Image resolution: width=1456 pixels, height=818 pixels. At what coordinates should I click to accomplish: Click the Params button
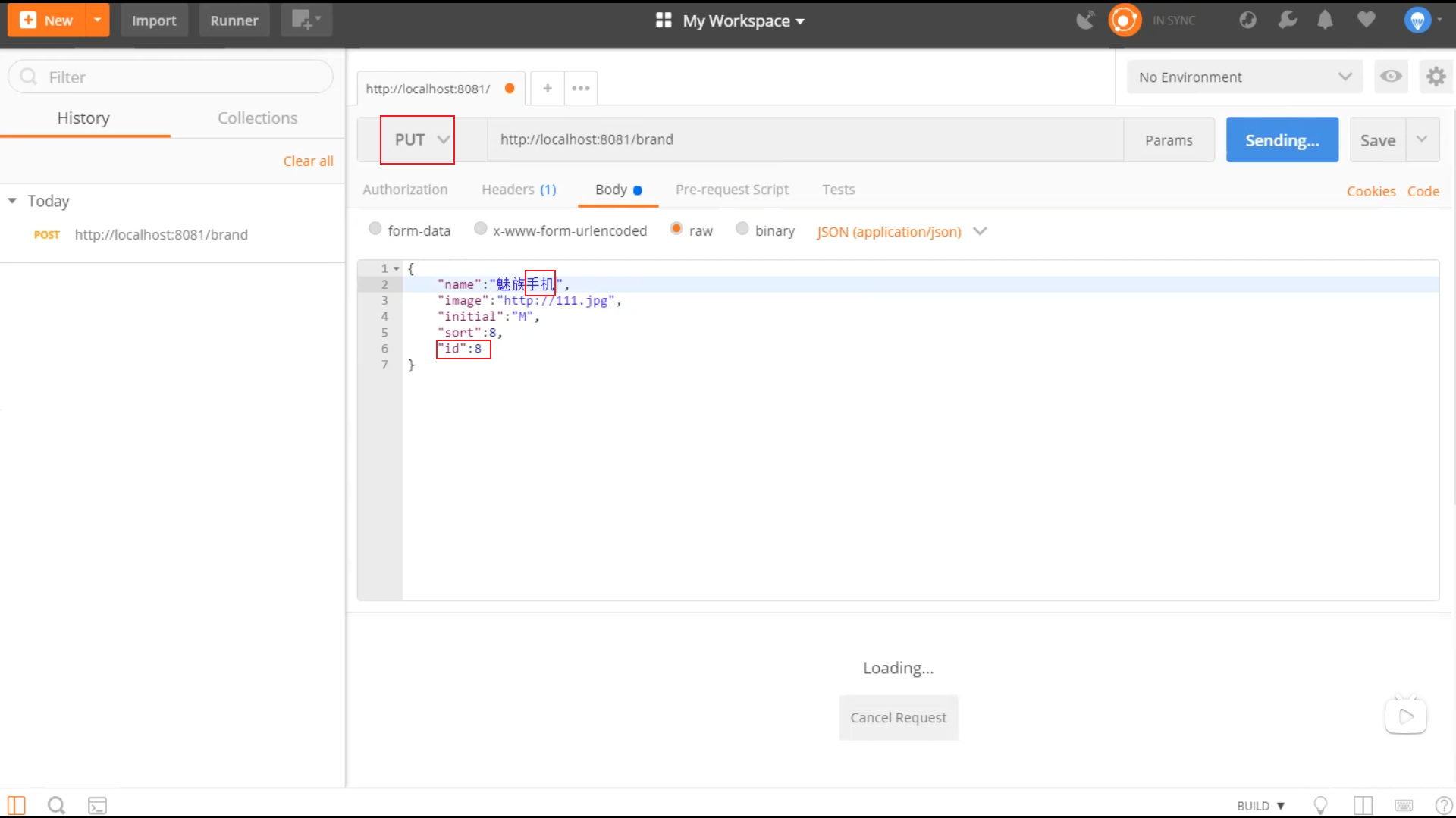(x=1169, y=140)
